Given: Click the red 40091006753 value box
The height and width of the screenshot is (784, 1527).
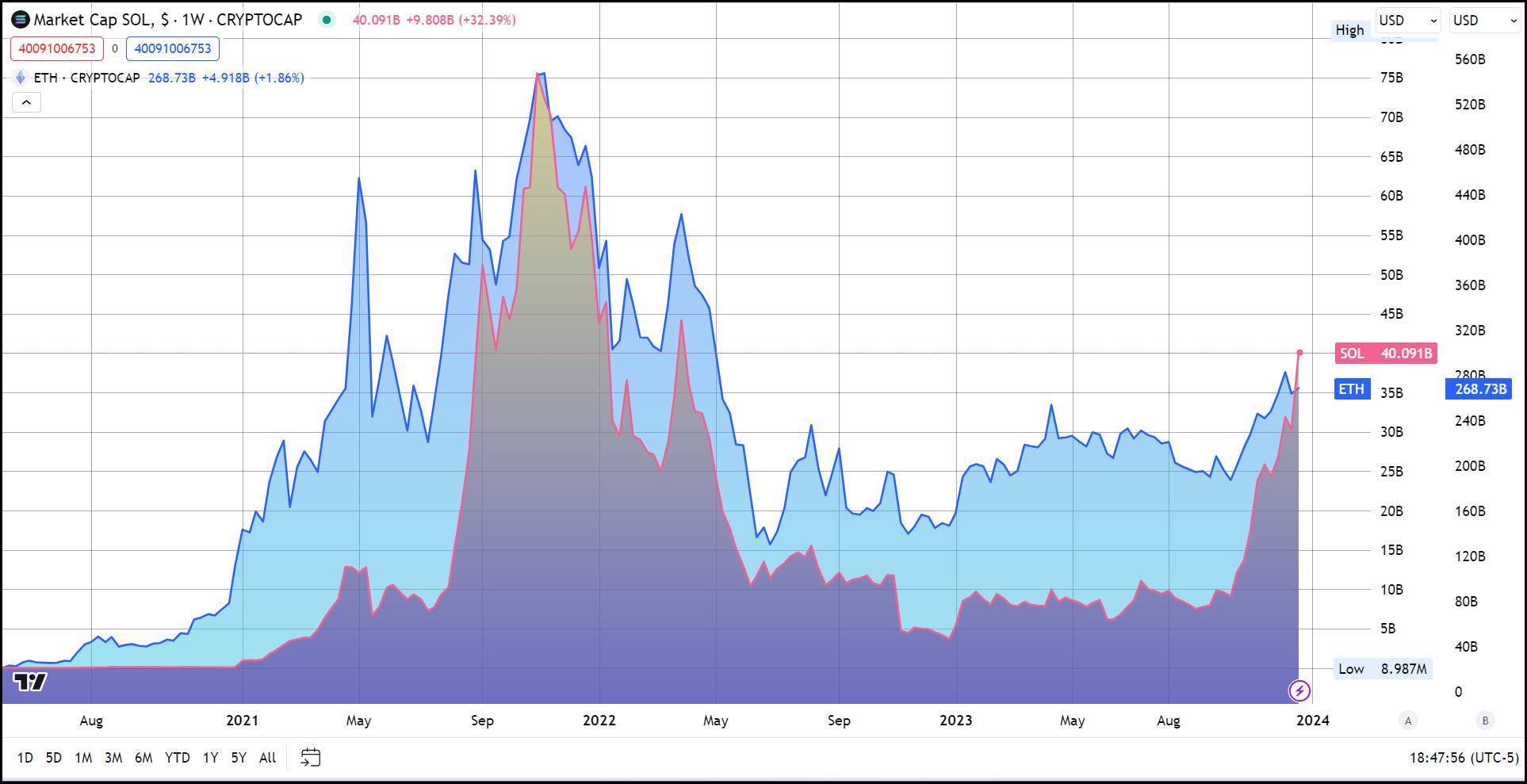Looking at the screenshot, I should coord(57,48).
